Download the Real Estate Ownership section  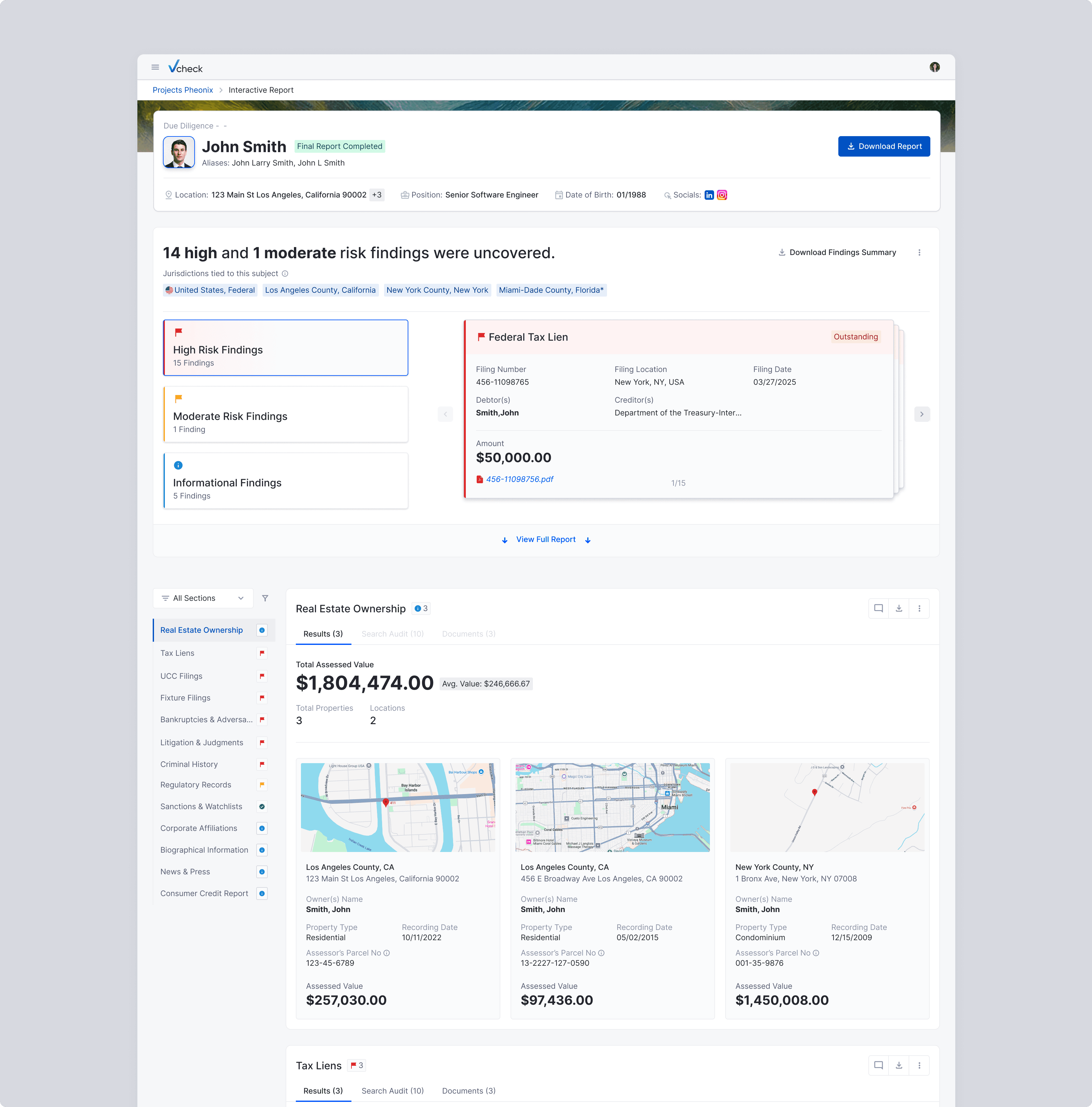pos(898,608)
